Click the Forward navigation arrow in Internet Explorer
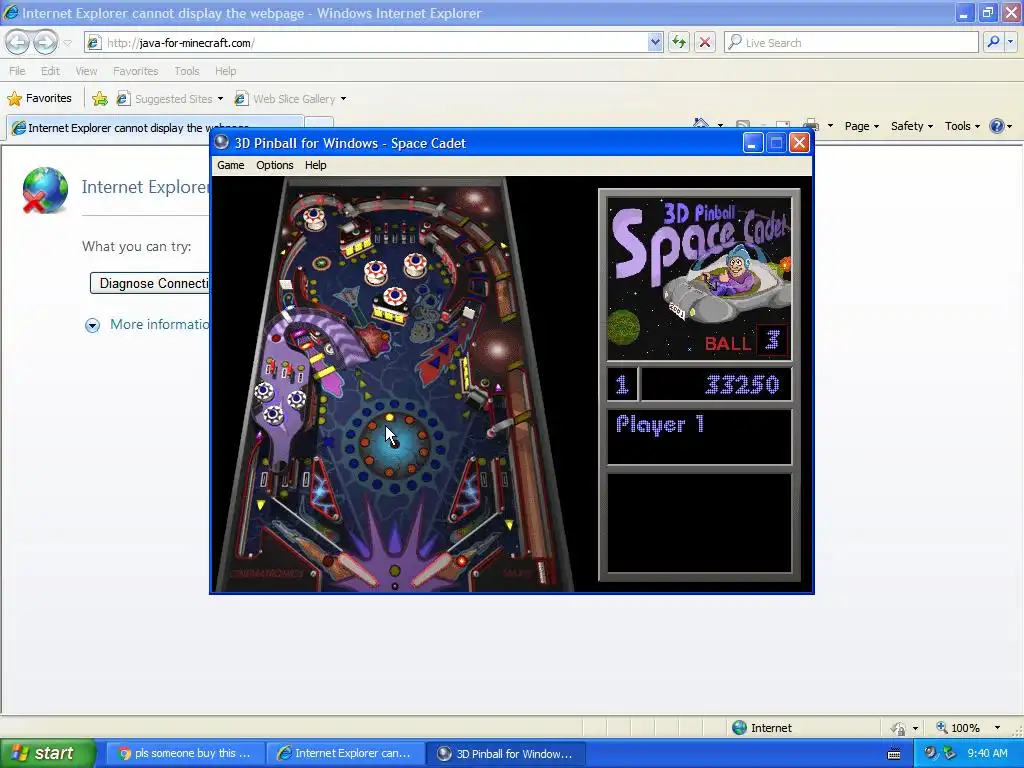The image size is (1024, 768). click(x=45, y=42)
